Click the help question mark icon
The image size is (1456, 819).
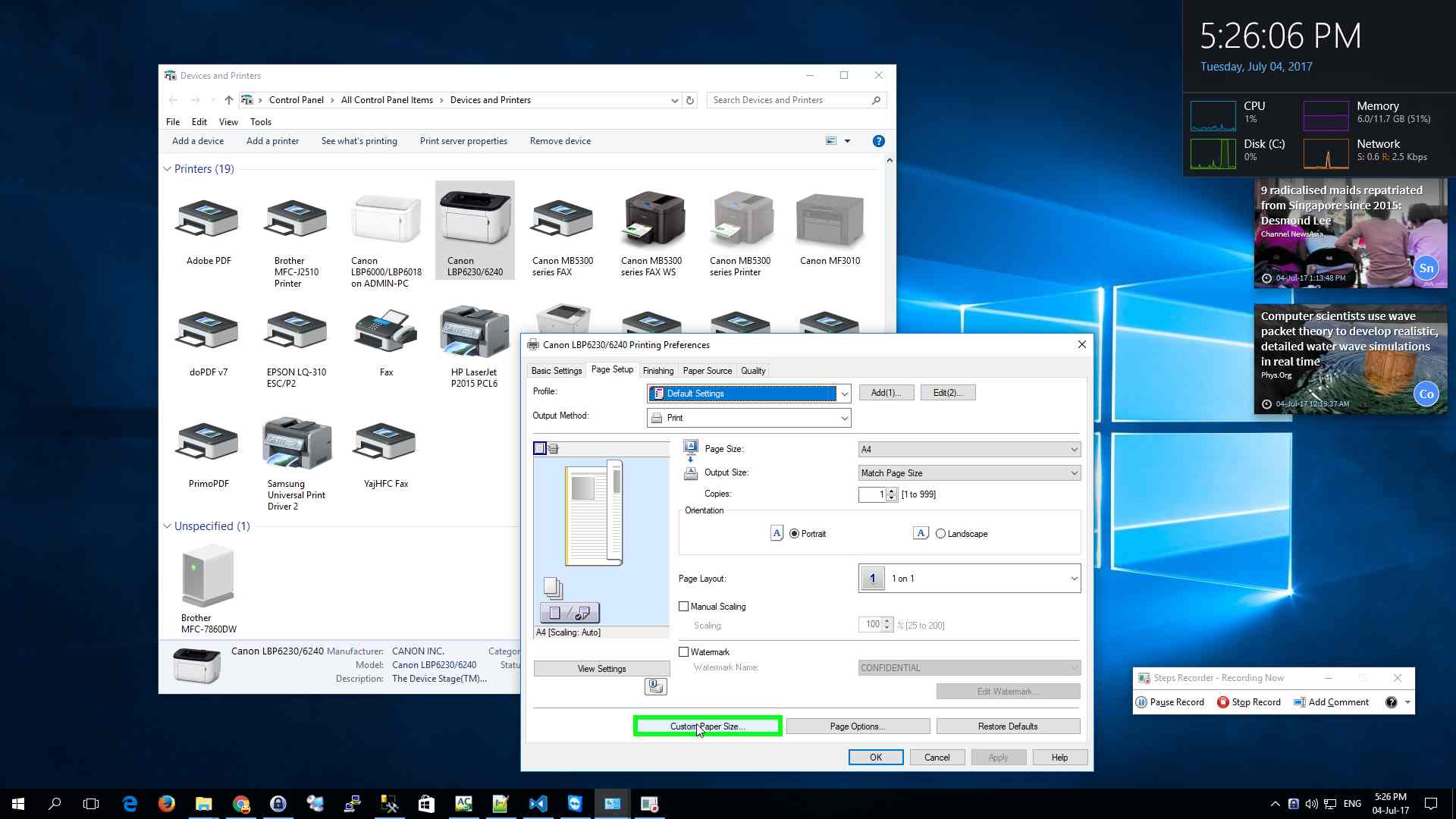(878, 141)
